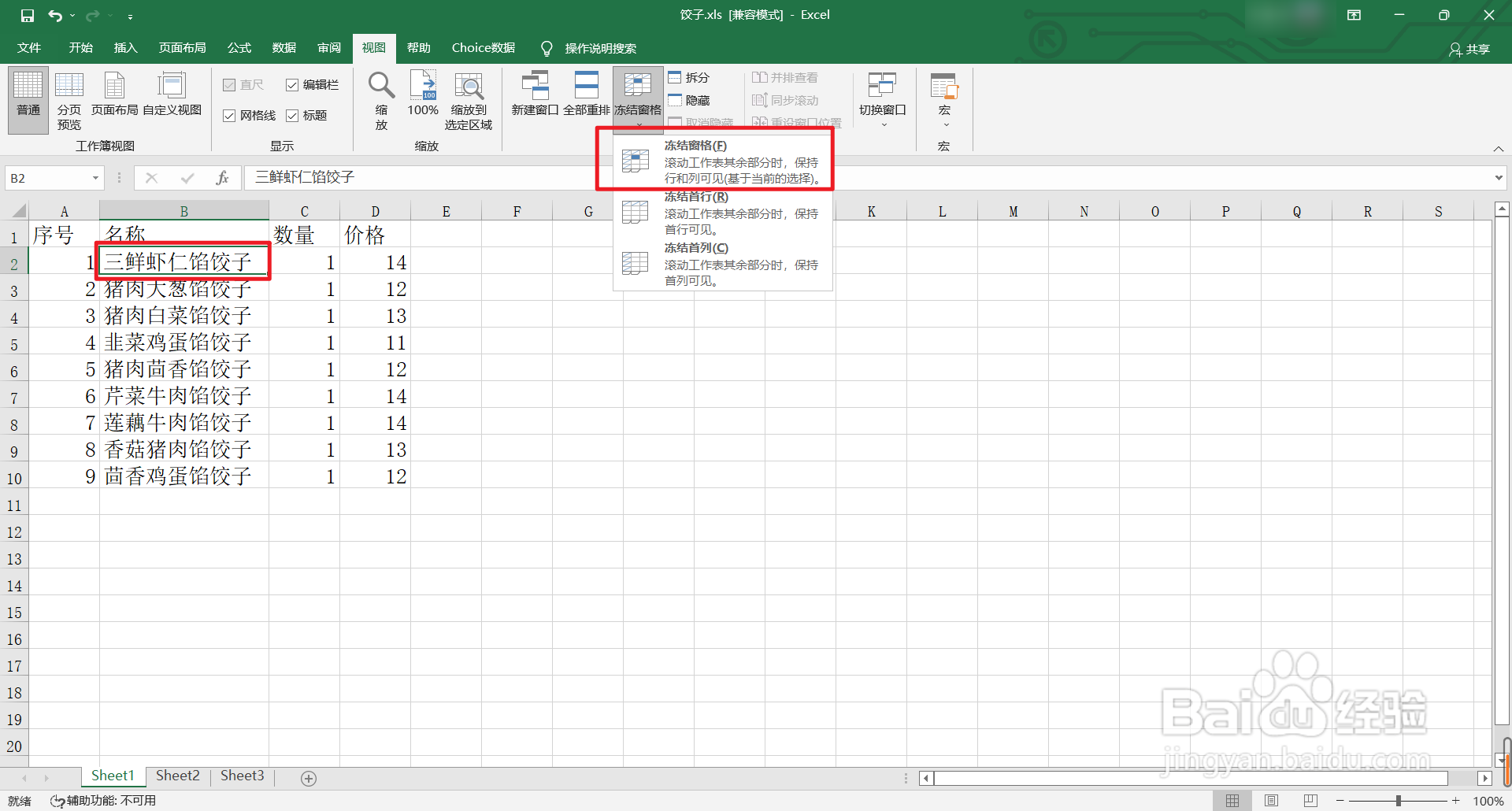Switch to the Sheet1 tab
Viewport: 1512px width, 811px height.
click(113, 776)
